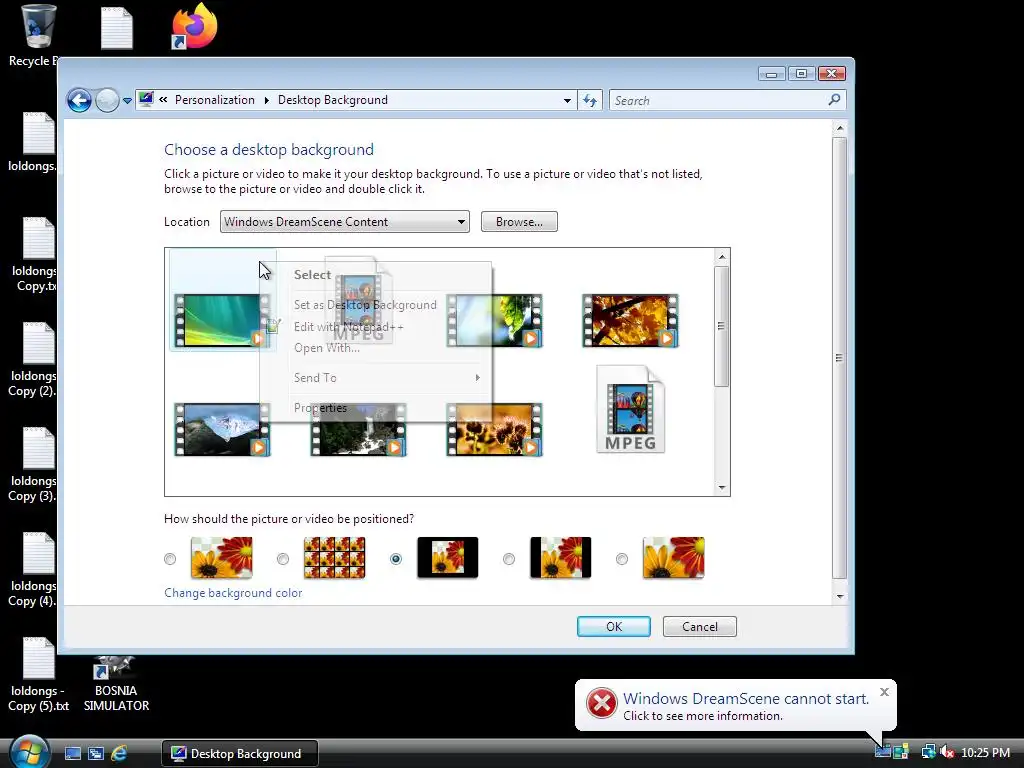Expand the arrow after Personalization breadcrumb
Image resolution: width=1024 pixels, height=768 pixels.
click(x=266, y=100)
